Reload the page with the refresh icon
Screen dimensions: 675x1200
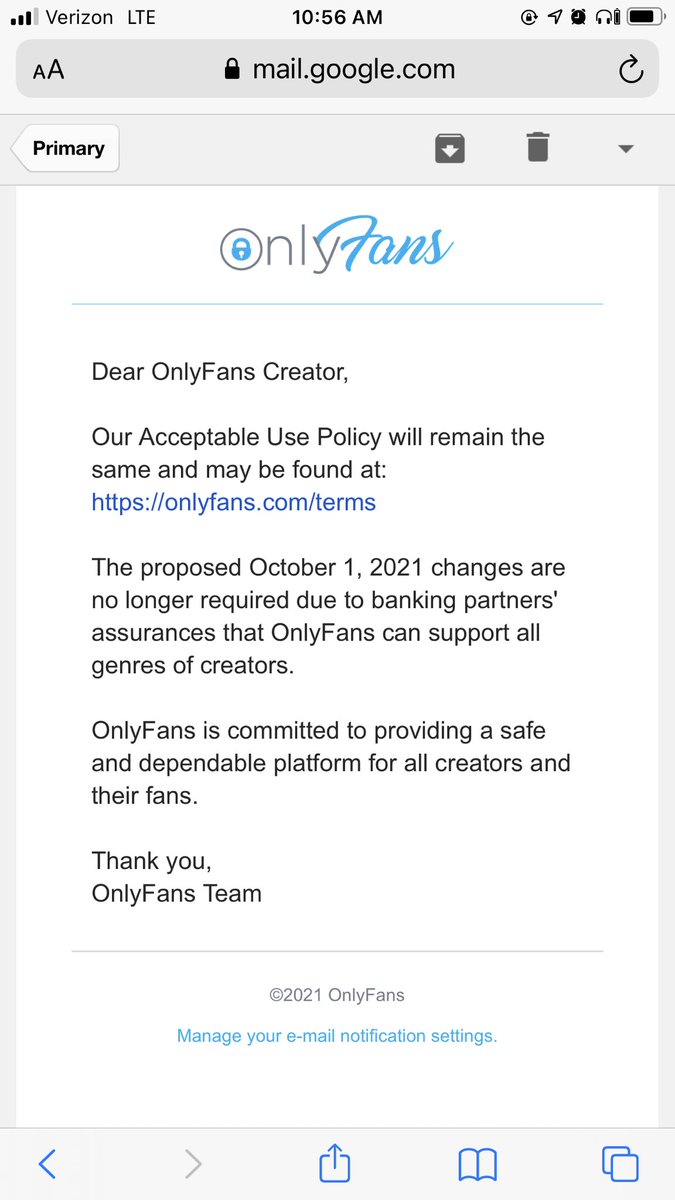pos(630,69)
